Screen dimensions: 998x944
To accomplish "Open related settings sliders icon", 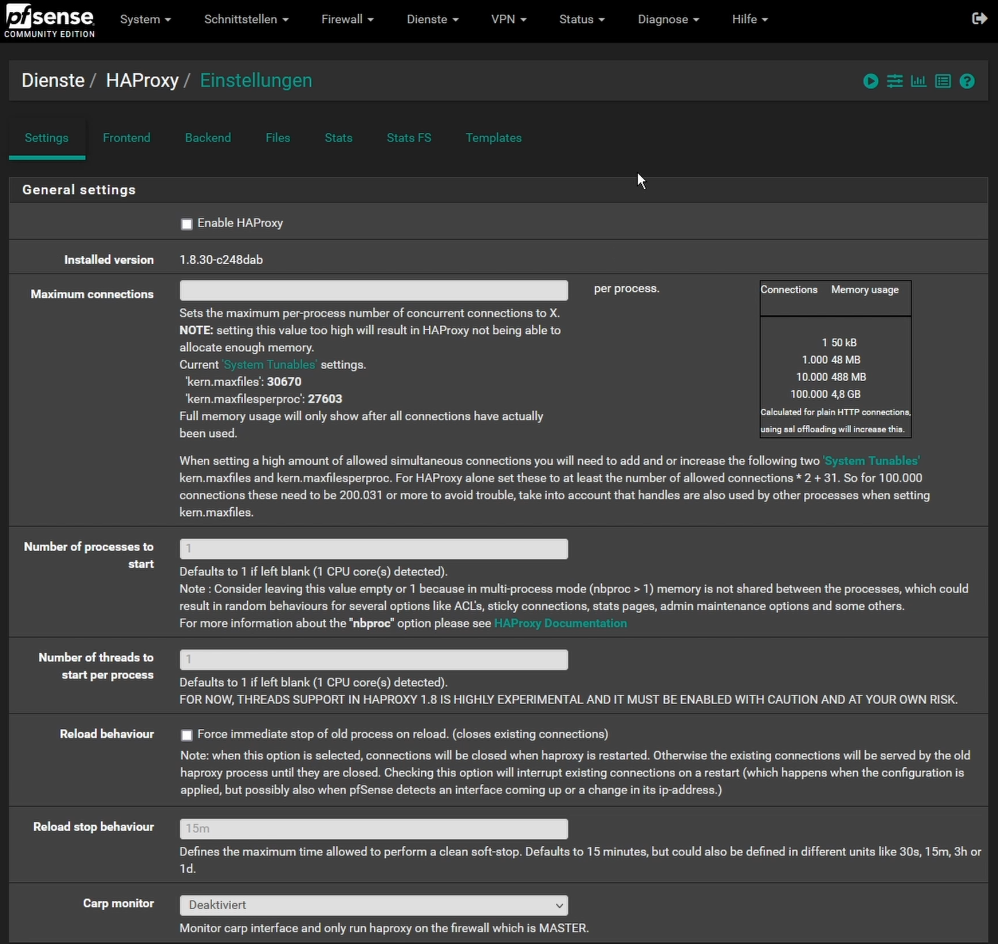I will [x=894, y=81].
